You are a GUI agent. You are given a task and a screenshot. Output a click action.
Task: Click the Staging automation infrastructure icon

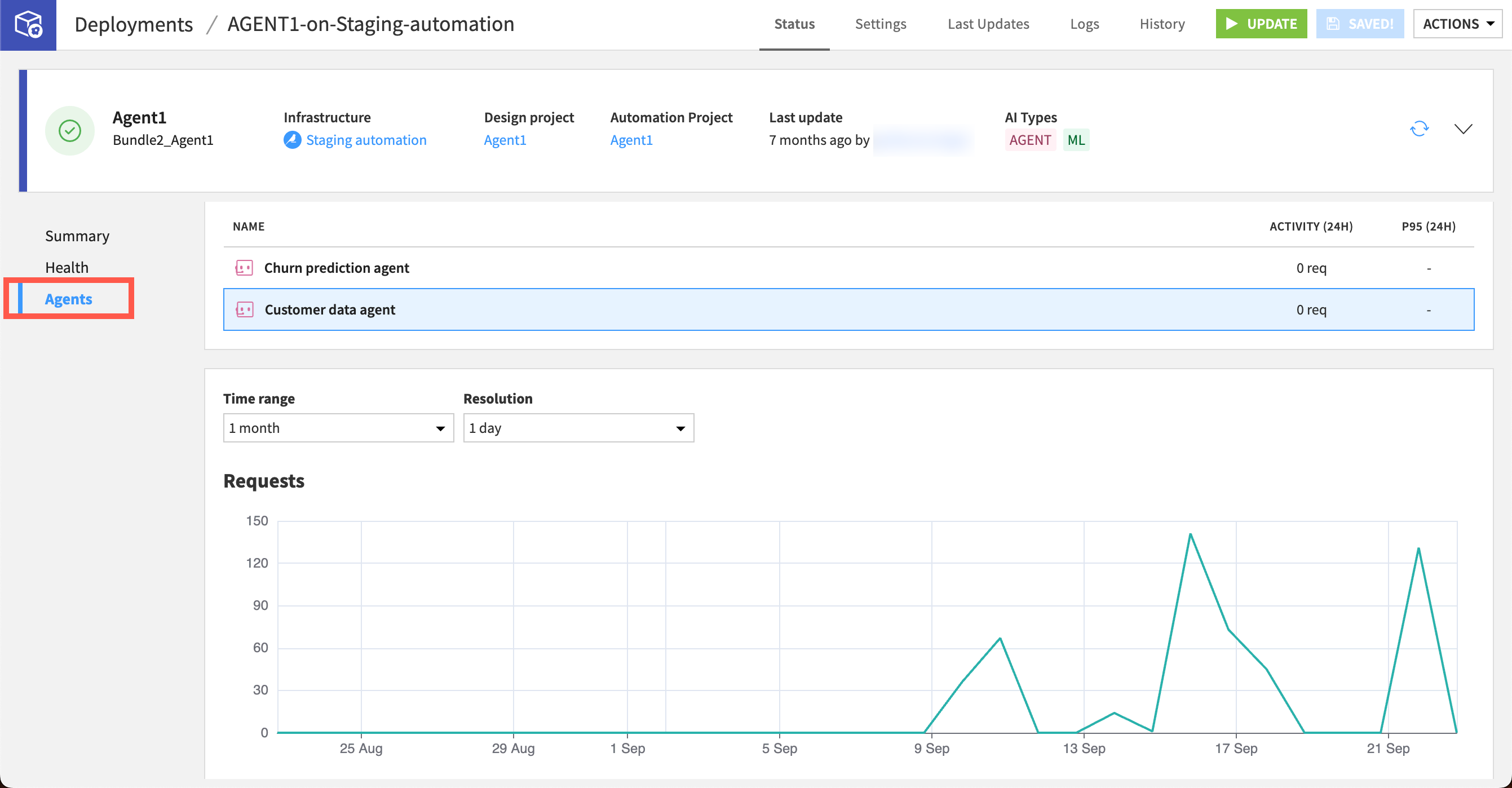(291, 140)
